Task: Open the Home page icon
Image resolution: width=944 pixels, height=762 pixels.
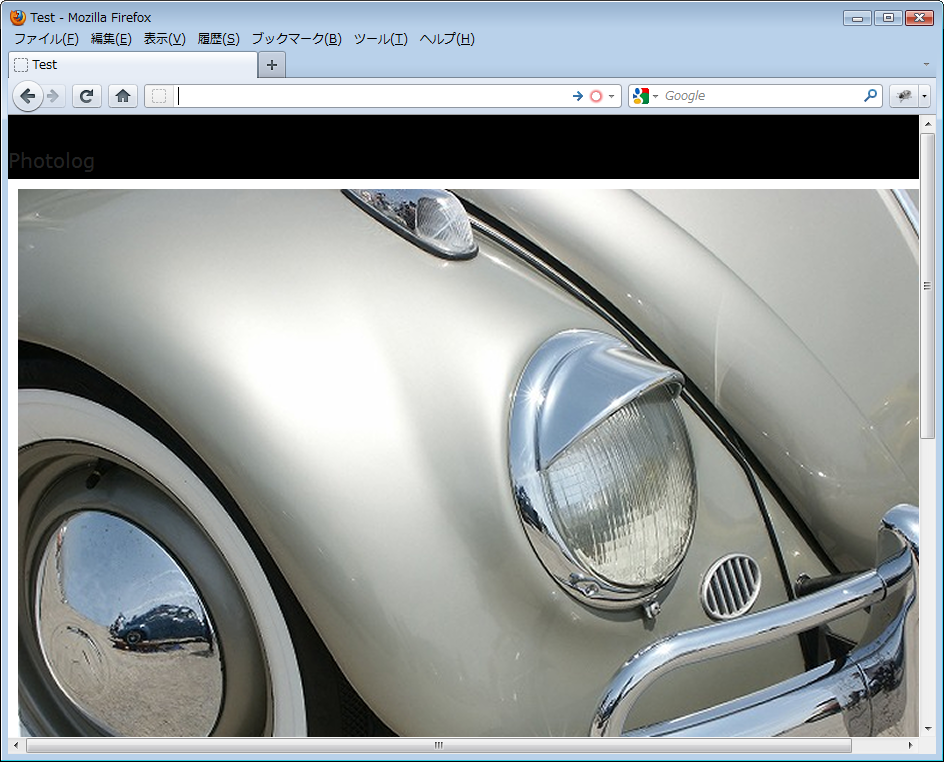Action: pyautogui.click(x=123, y=96)
